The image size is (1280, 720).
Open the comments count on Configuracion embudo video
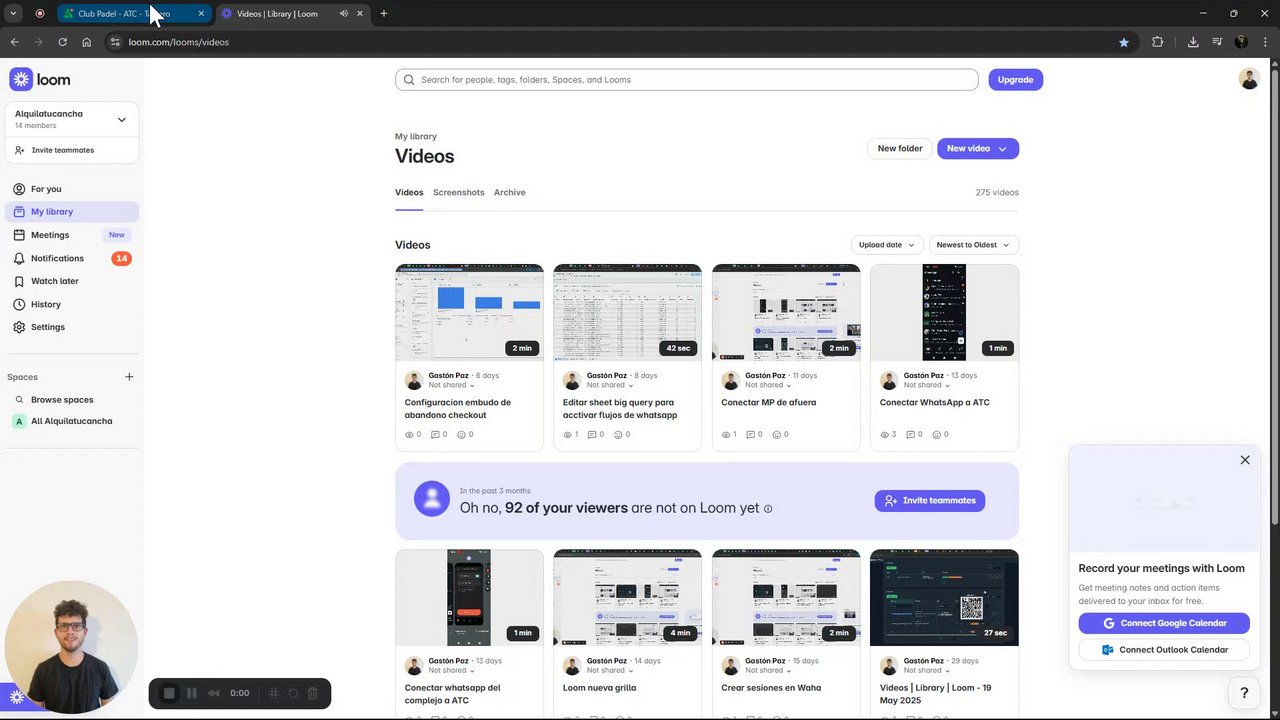pos(438,435)
